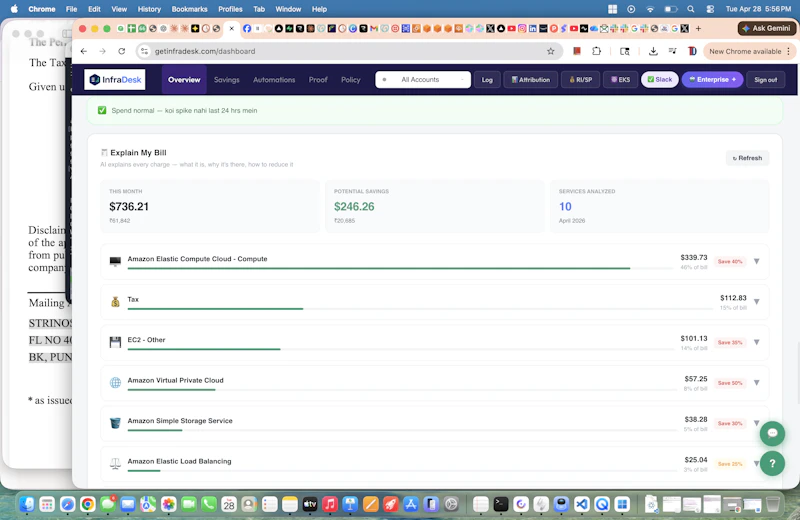Expand the Tax charge row
Image resolution: width=800 pixels, height=520 pixels.
coord(757,302)
